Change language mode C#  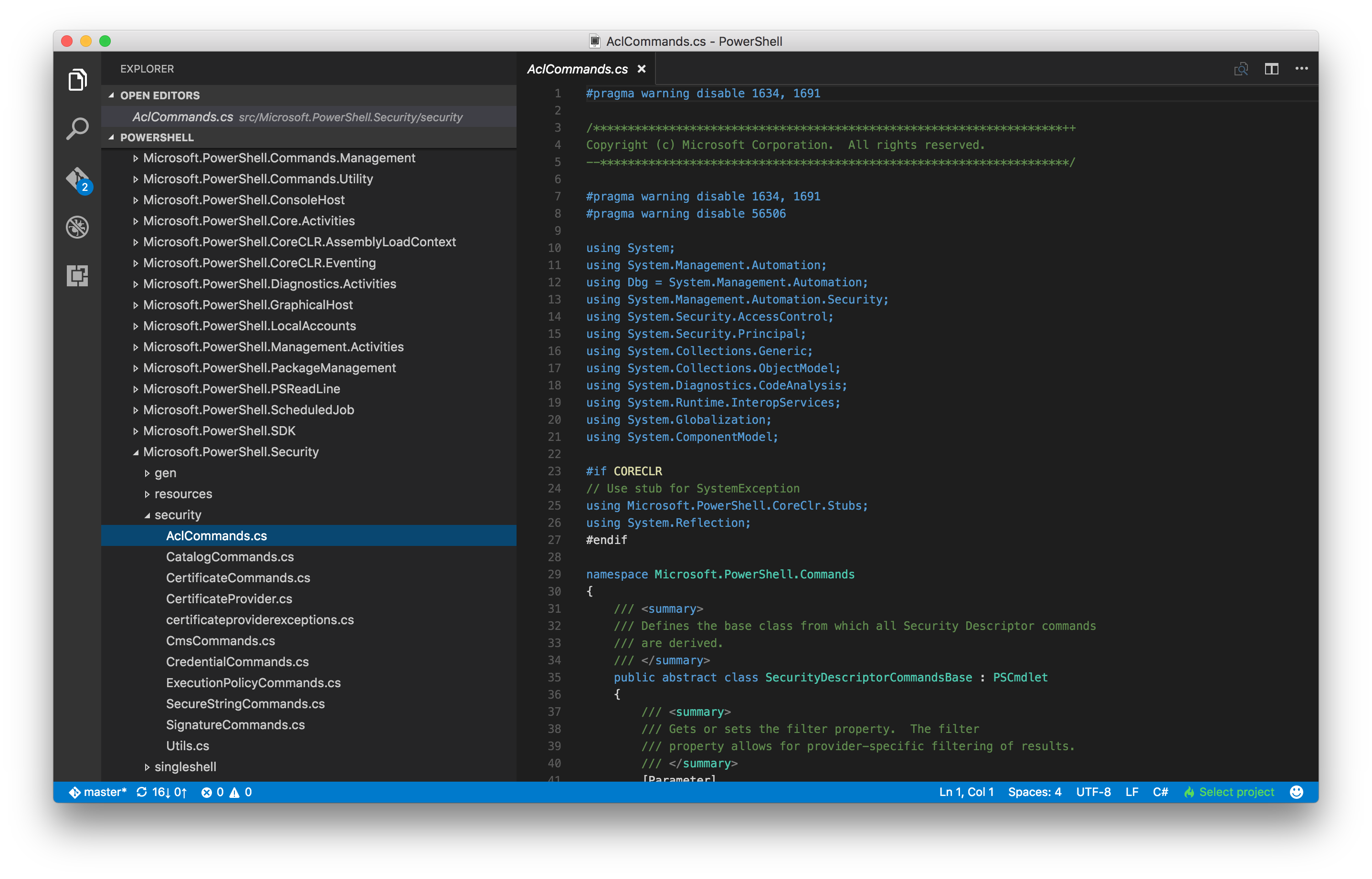click(1160, 792)
